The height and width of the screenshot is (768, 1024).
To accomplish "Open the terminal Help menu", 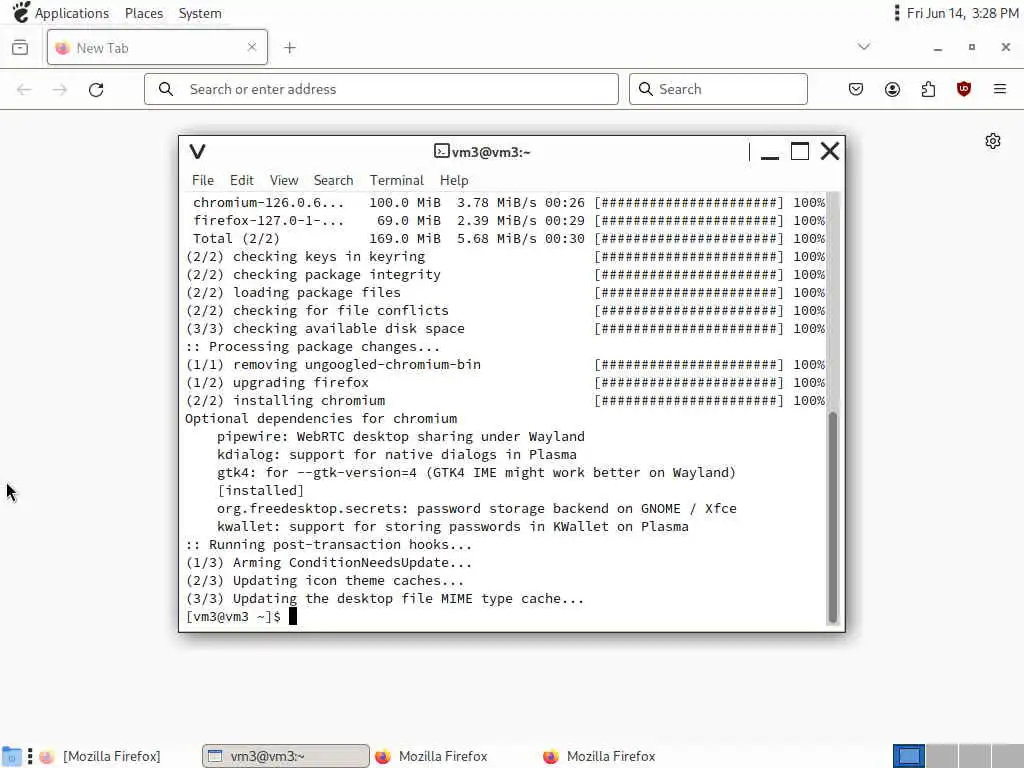I will [x=454, y=180].
